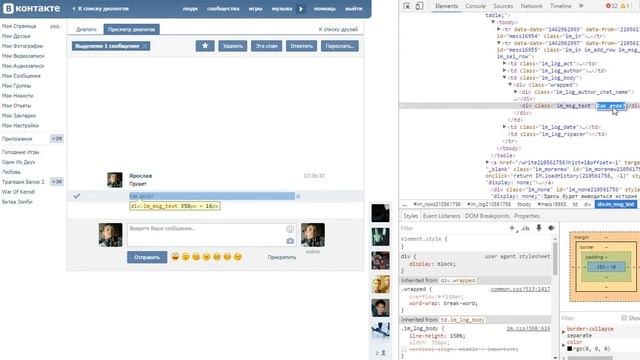
Task: Click the Удалить button
Action: [233, 46]
